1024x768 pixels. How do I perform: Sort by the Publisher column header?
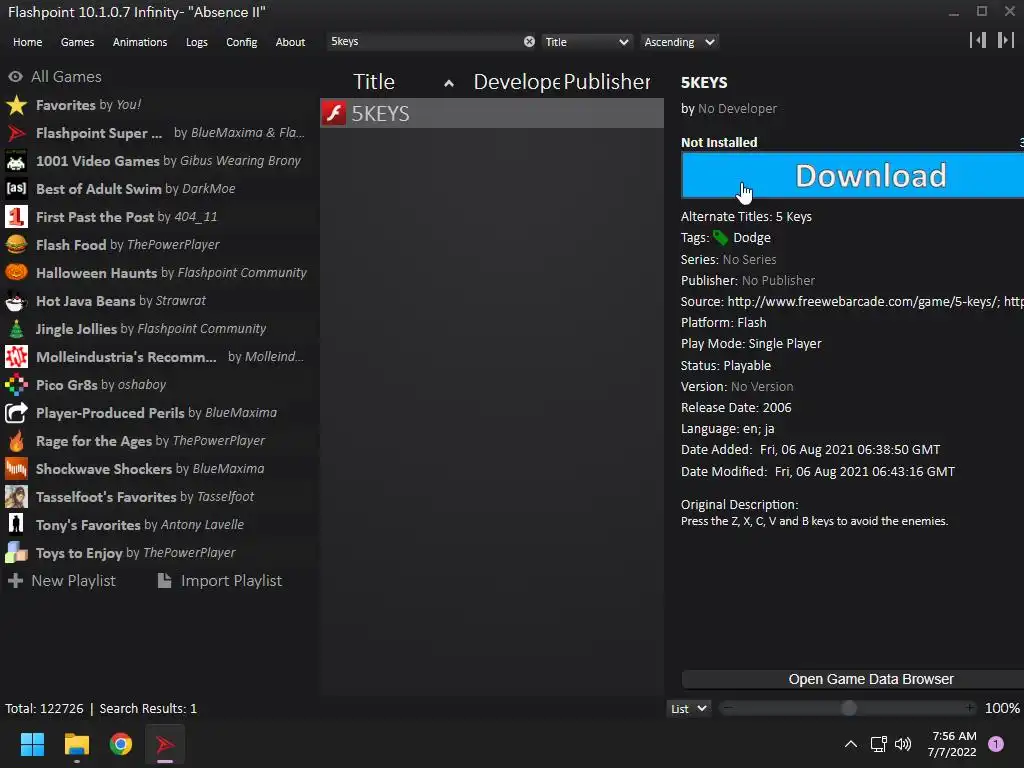tap(607, 82)
